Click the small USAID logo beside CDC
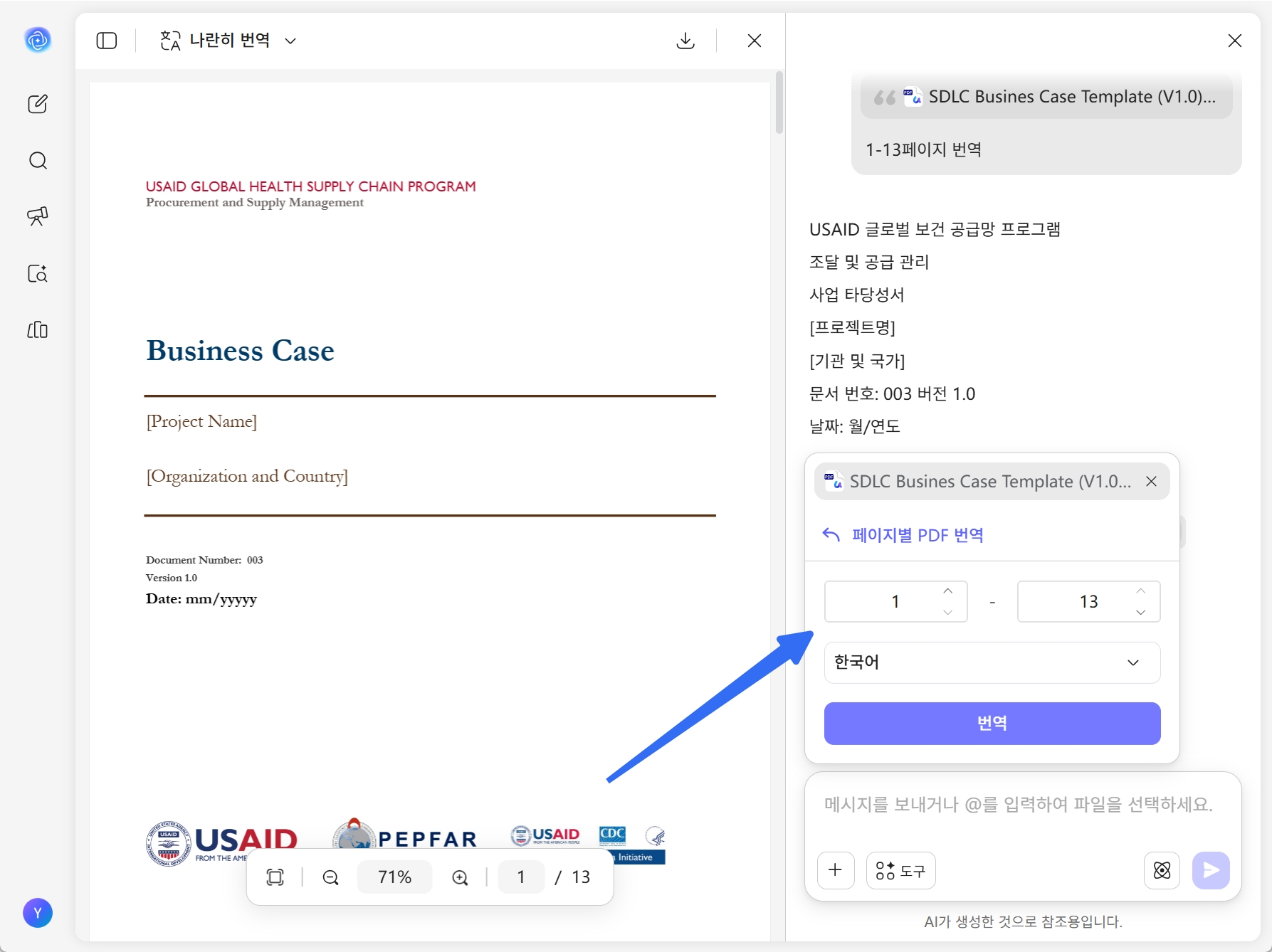The width and height of the screenshot is (1272, 952). pyautogui.click(x=545, y=835)
